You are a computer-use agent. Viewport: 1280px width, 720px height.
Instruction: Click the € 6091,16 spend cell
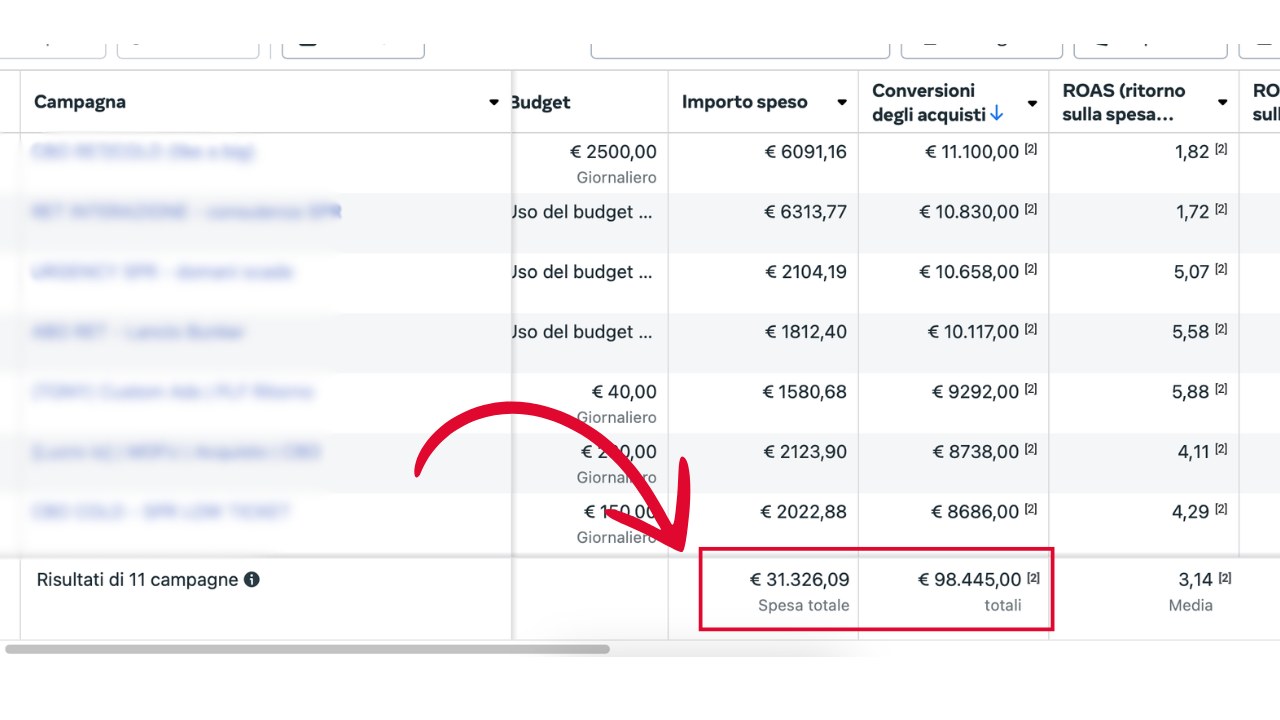(x=806, y=152)
